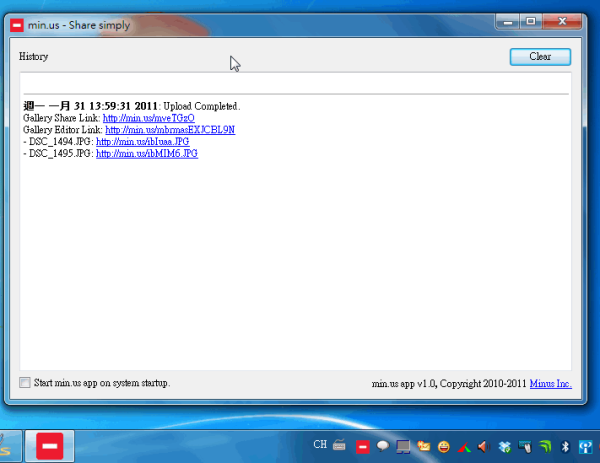Open the Gallery Share Link URL

click(x=149, y=118)
